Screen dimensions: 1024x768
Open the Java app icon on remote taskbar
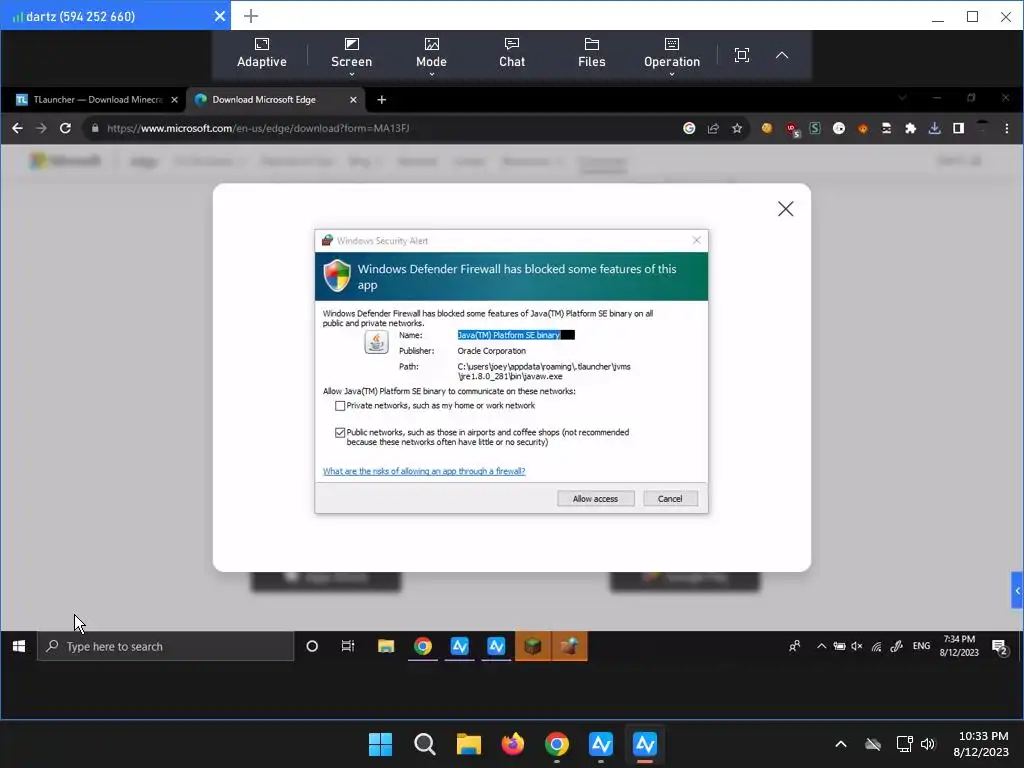pyautogui.click(x=569, y=646)
